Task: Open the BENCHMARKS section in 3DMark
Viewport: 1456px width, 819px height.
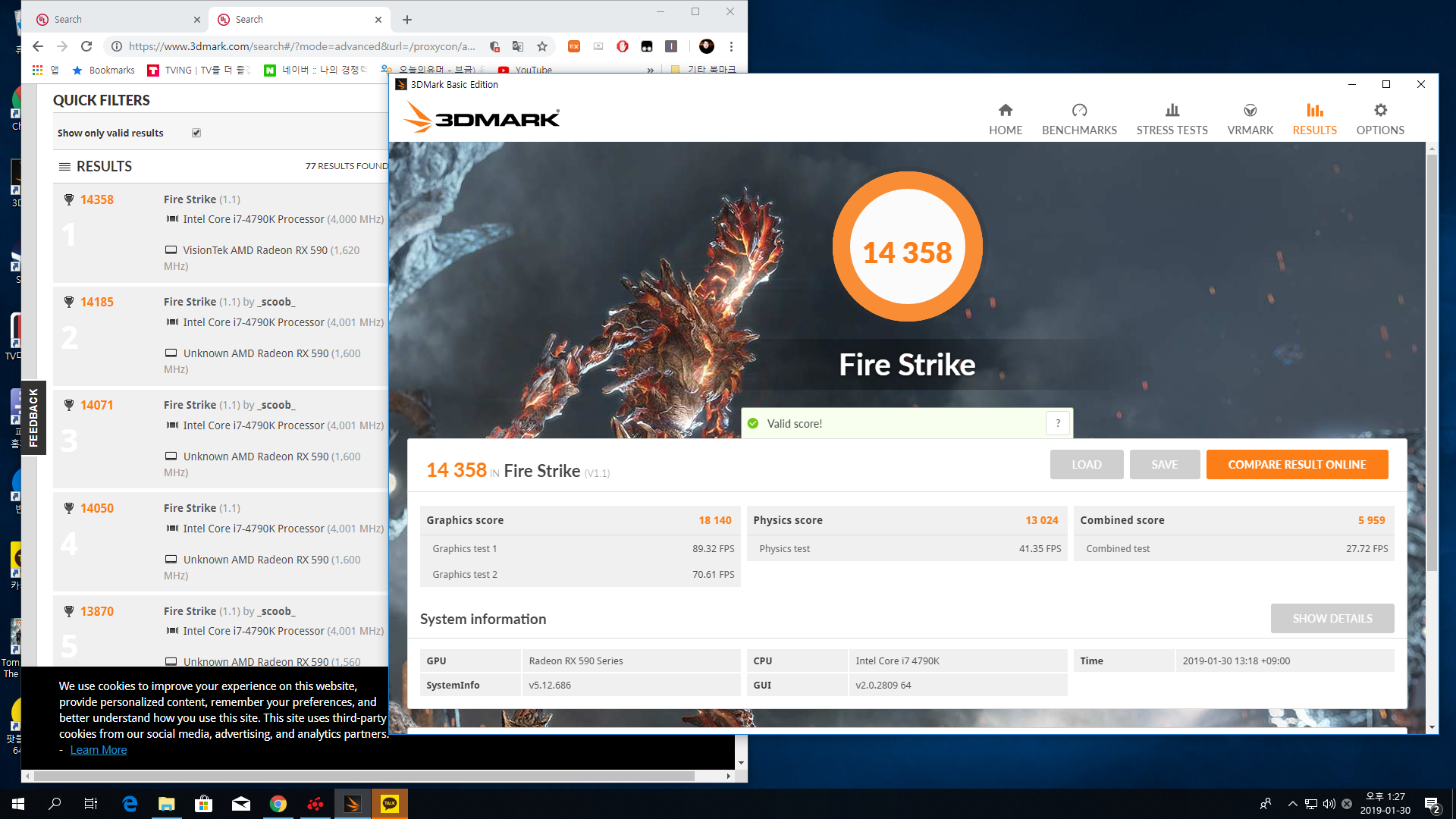Action: click(x=1079, y=120)
